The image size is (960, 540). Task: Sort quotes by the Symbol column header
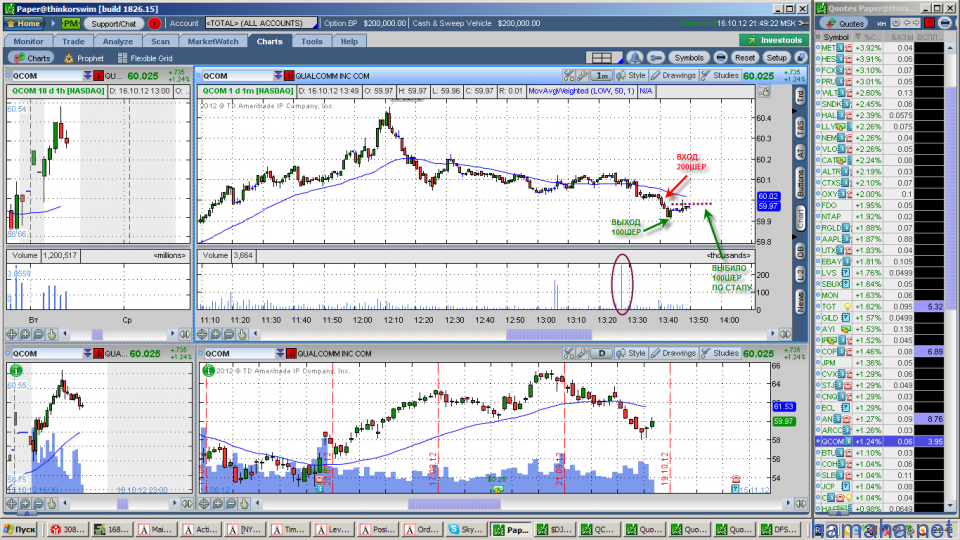pos(835,37)
